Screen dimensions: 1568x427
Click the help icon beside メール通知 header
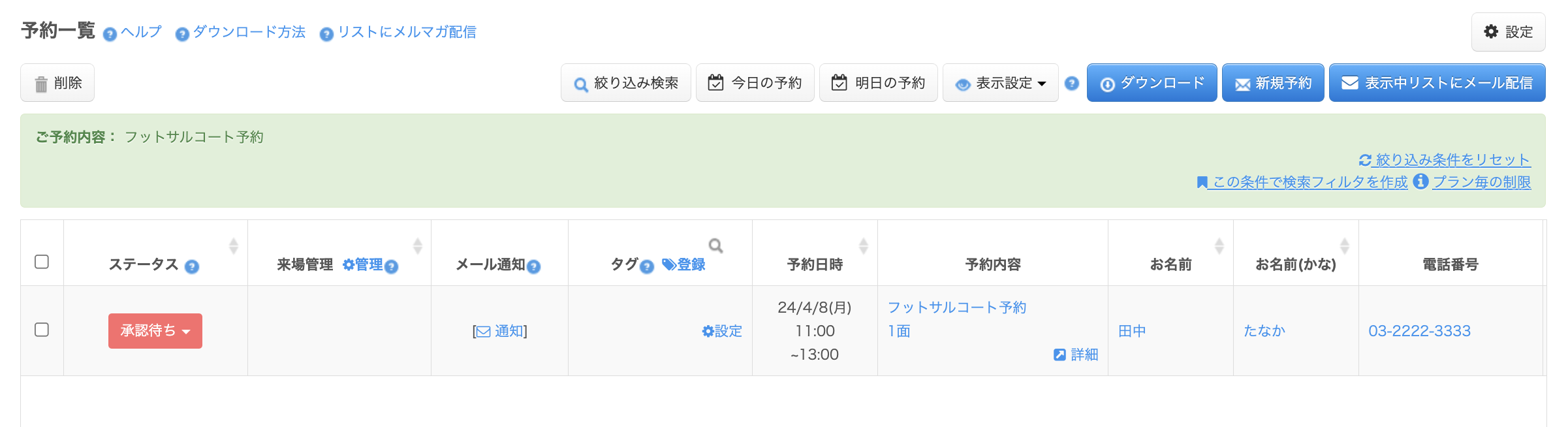pyautogui.click(x=533, y=266)
